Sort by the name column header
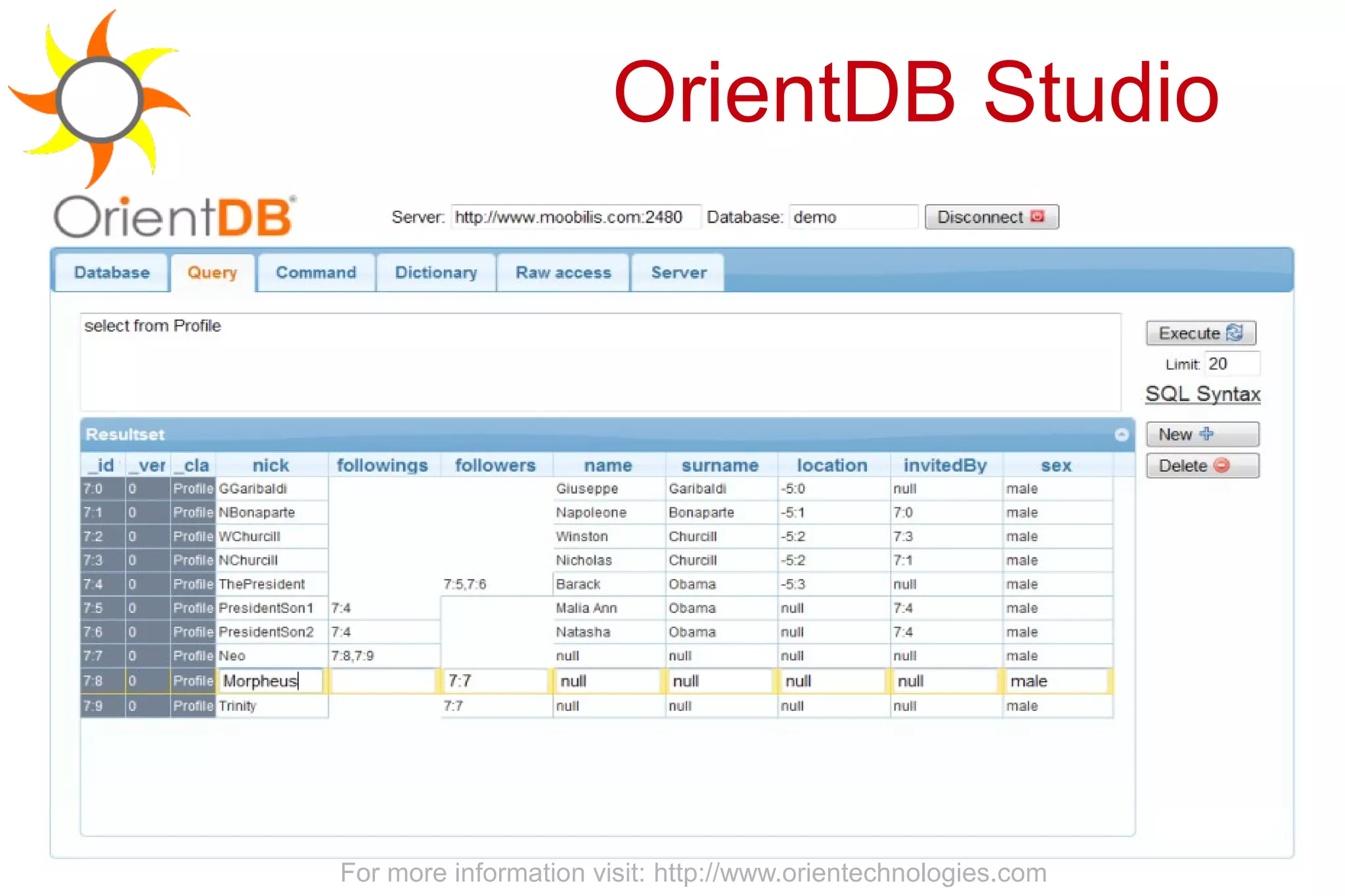 coord(608,465)
